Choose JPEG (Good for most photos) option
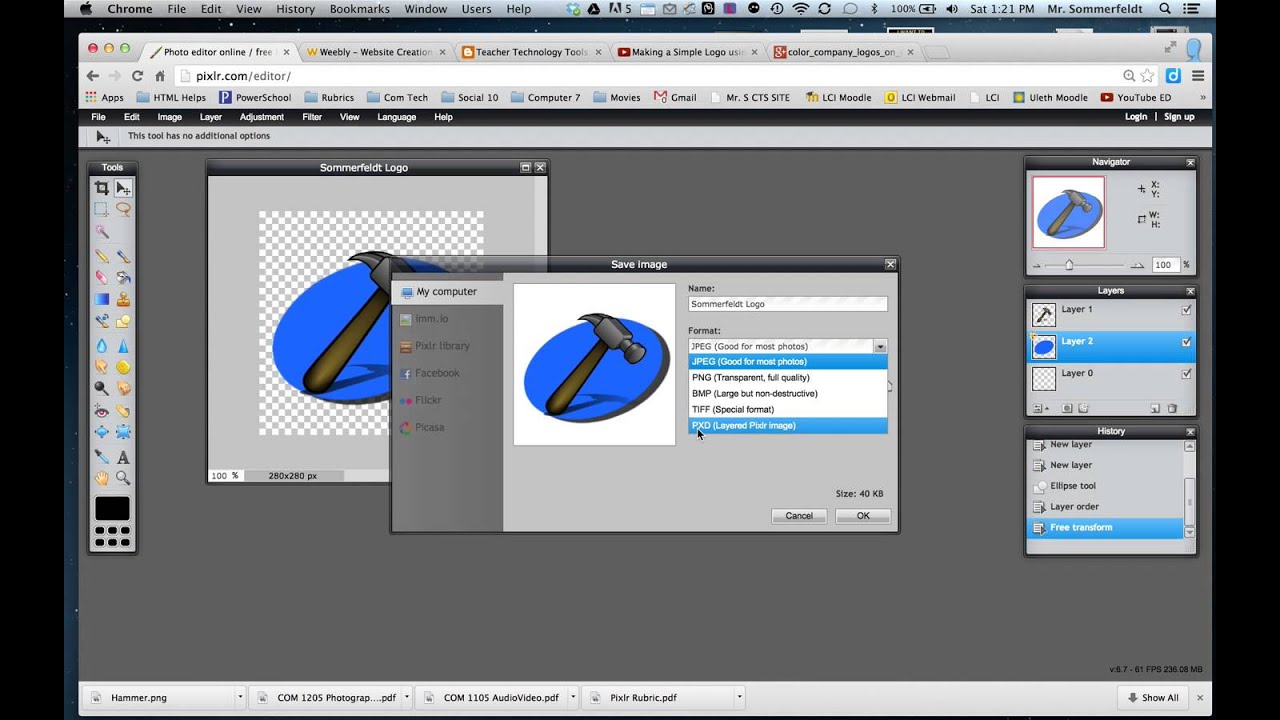This screenshot has height=720, width=1280. pyautogui.click(x=788, y=362)
